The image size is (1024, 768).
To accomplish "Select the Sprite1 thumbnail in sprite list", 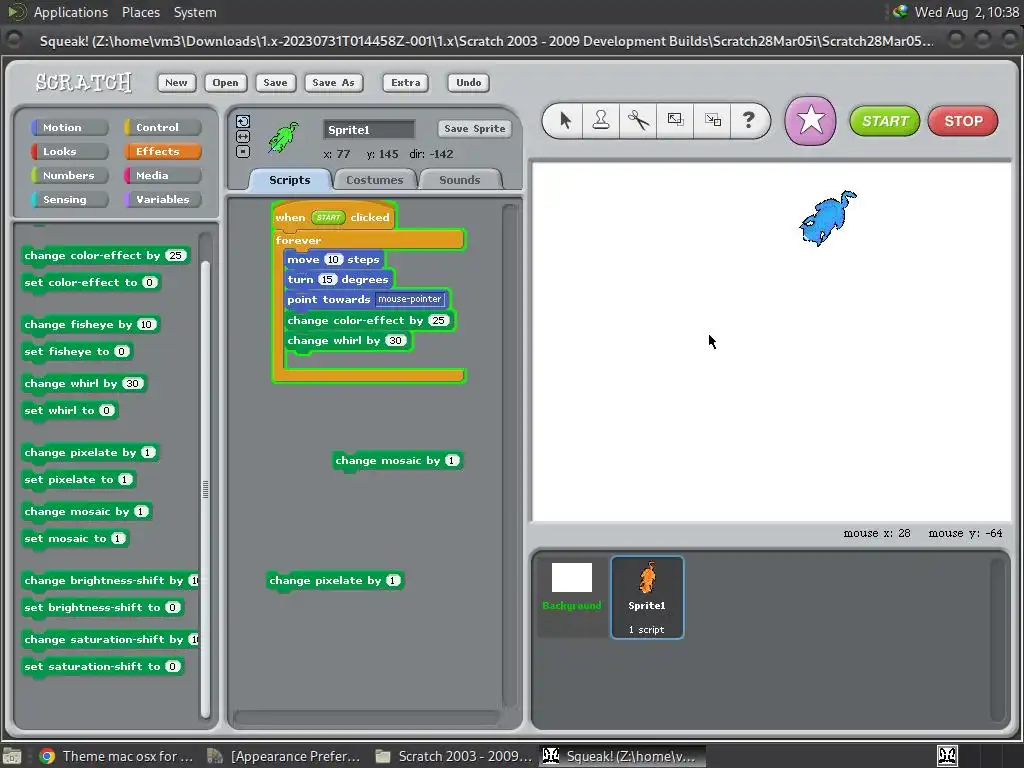I will [647, 598].
